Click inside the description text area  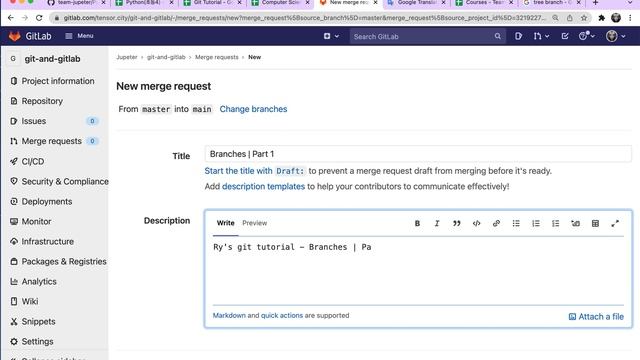[418, 270]
